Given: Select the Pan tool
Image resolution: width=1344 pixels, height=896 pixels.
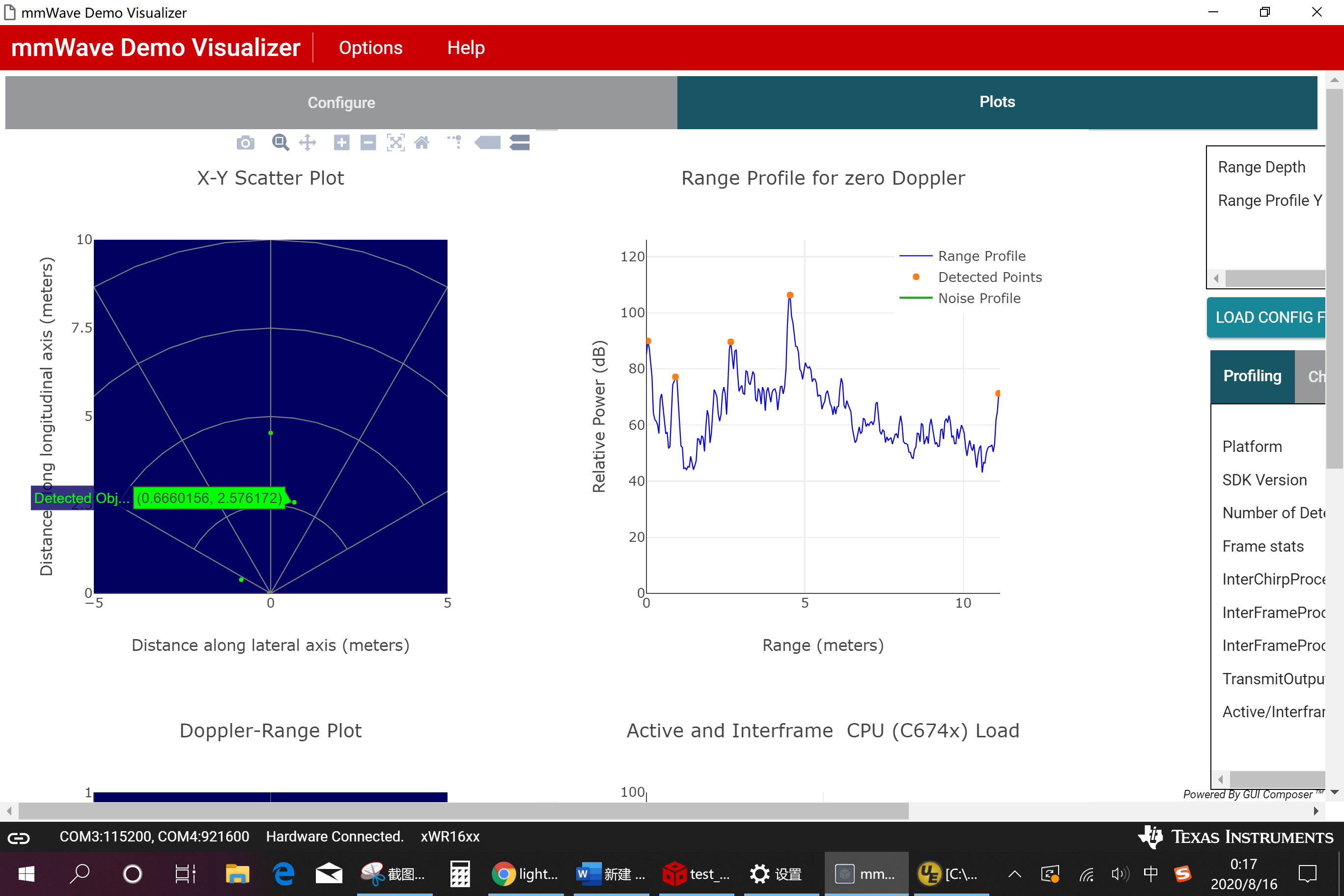Looking at the screenshot, I should pos(308,142).
